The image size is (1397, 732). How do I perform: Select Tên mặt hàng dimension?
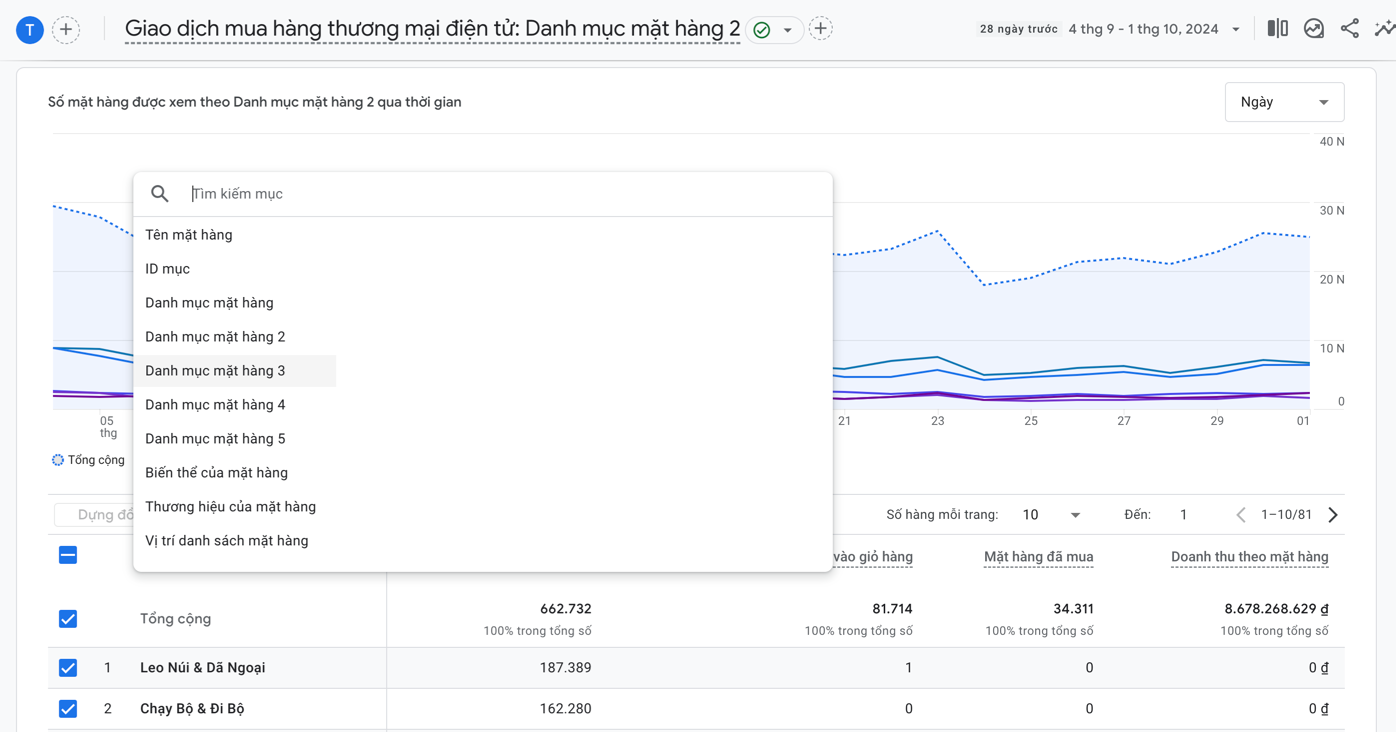[x=189, y=235]
